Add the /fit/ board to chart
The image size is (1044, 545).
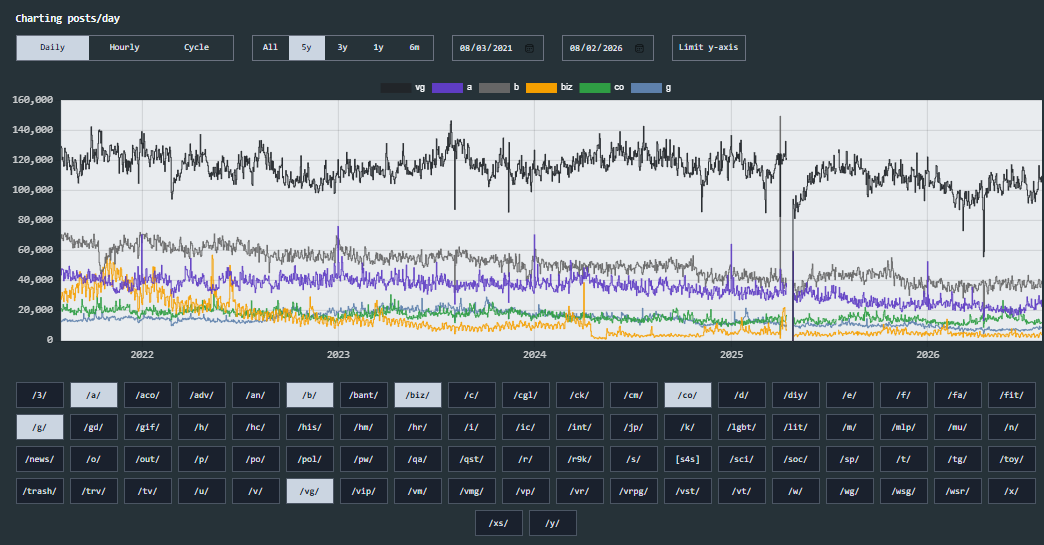click(x=1011, y=395)
